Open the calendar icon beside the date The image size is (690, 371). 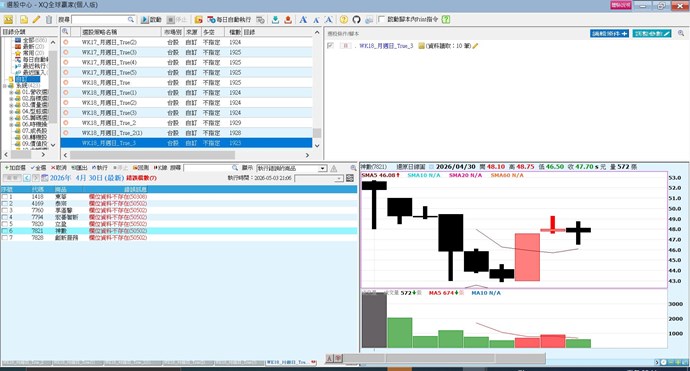coord(44,178)
